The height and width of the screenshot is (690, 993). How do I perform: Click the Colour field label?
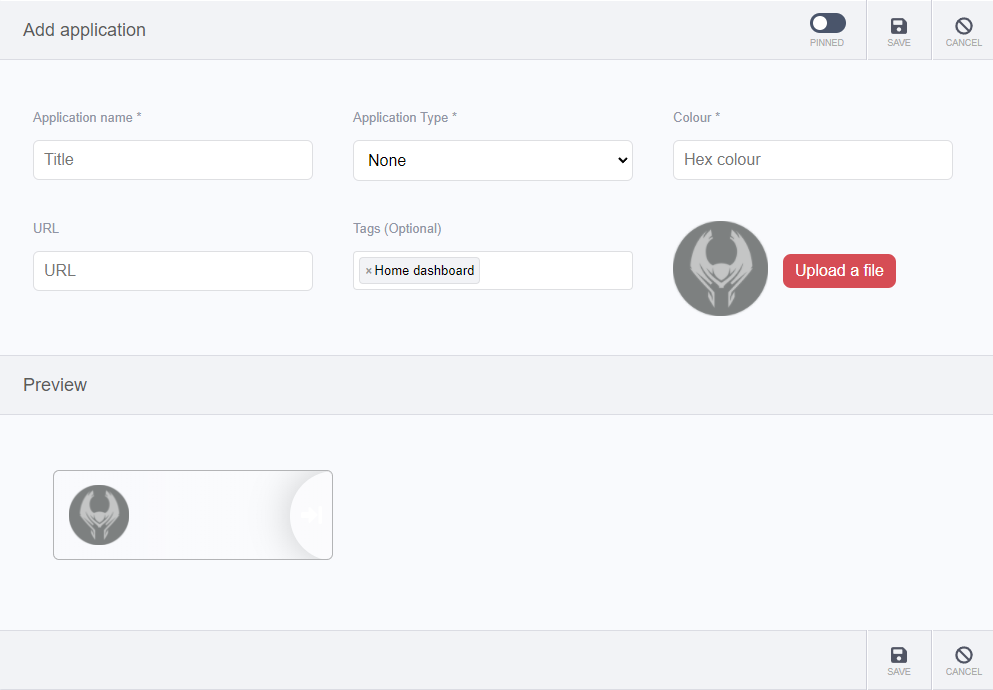696,117
